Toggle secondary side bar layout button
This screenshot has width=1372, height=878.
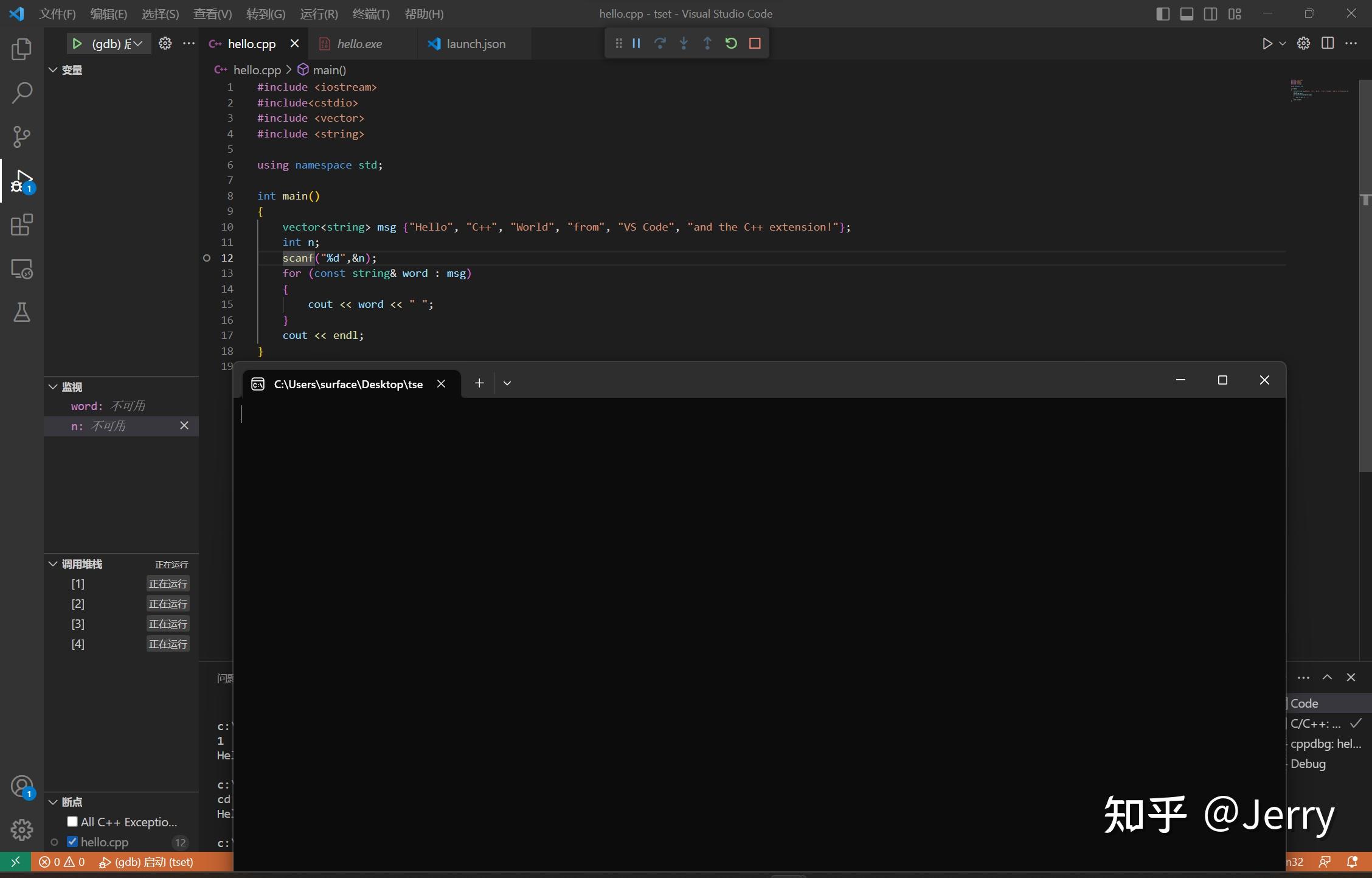click(1210, 13)
